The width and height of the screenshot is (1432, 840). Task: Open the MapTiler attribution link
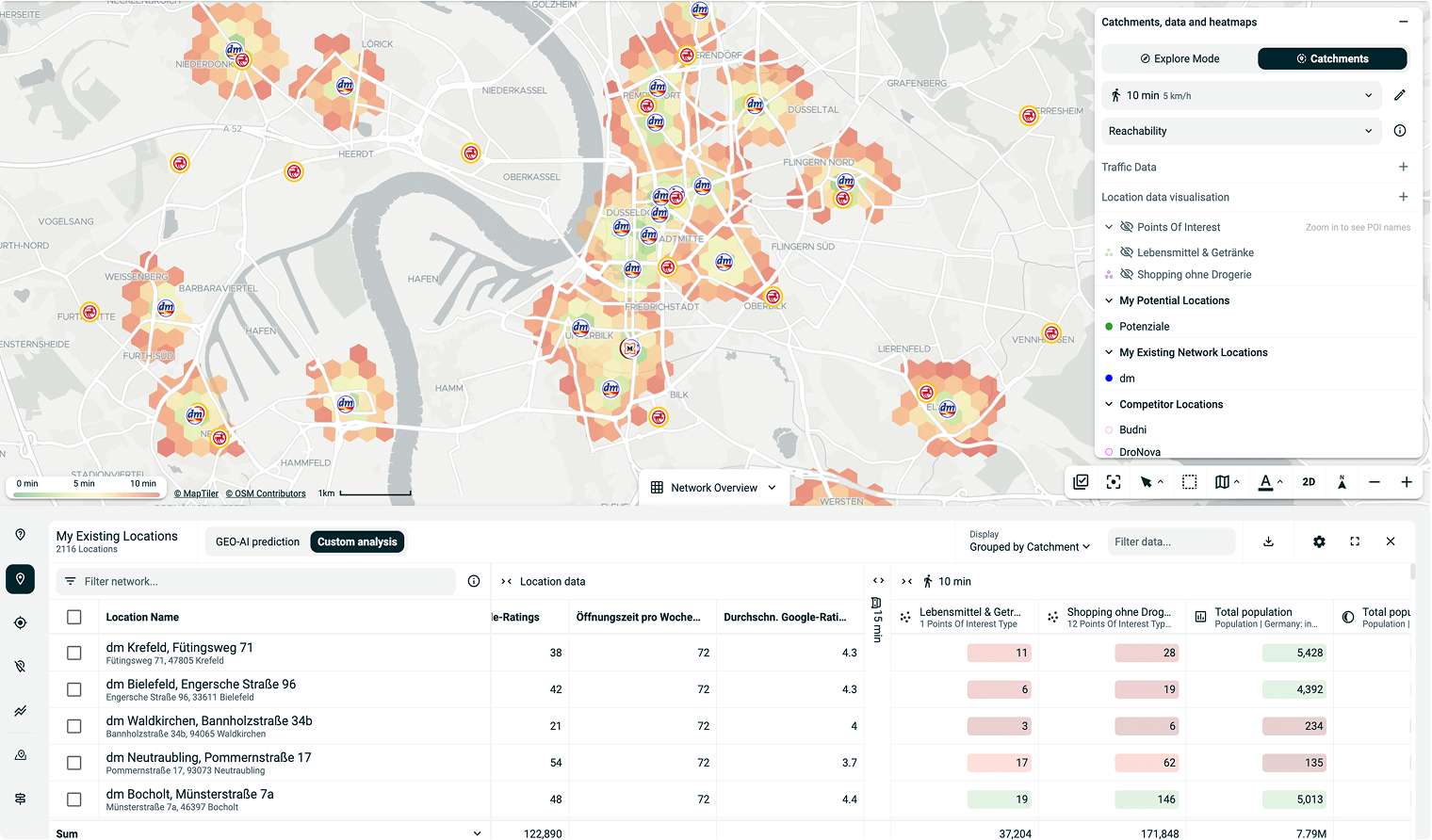pos(196,493)
